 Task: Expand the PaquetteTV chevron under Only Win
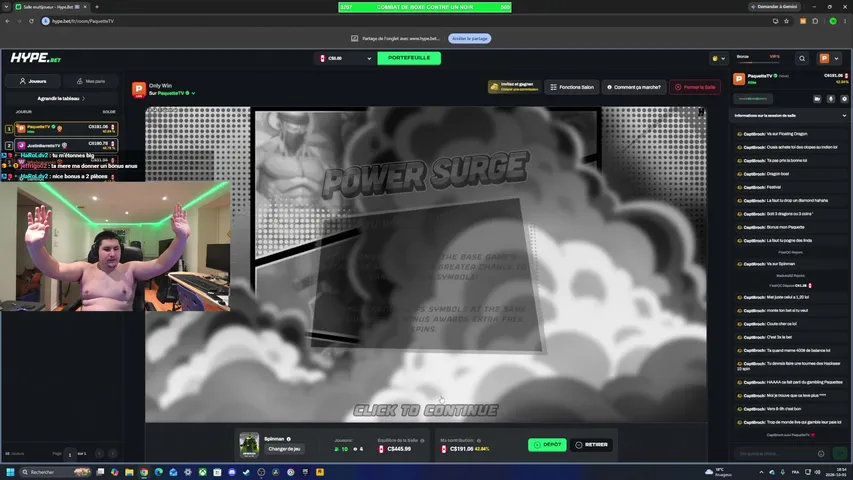click(x=193, y=93)
